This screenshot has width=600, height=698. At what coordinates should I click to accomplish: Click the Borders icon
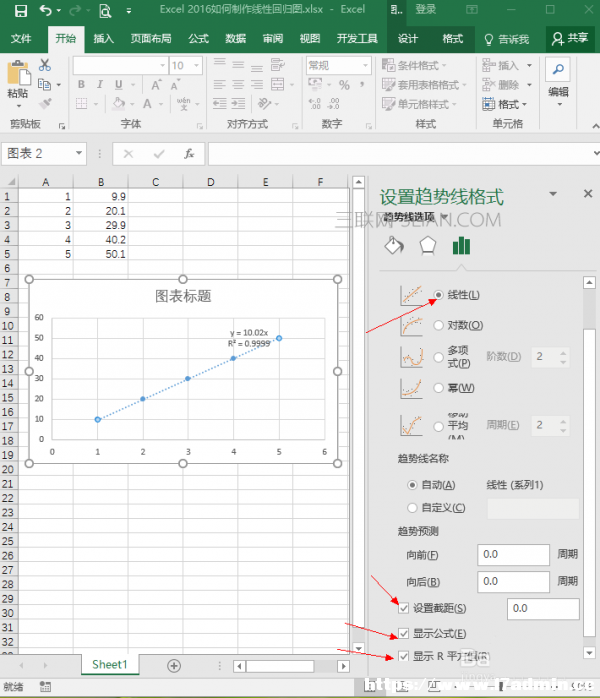tap(81, 104)
